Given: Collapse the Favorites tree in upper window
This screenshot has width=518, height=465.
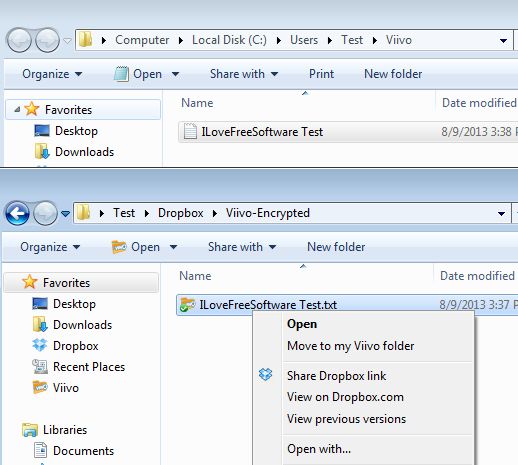Looking at the screenshot, I should click(x=17, y=109).
